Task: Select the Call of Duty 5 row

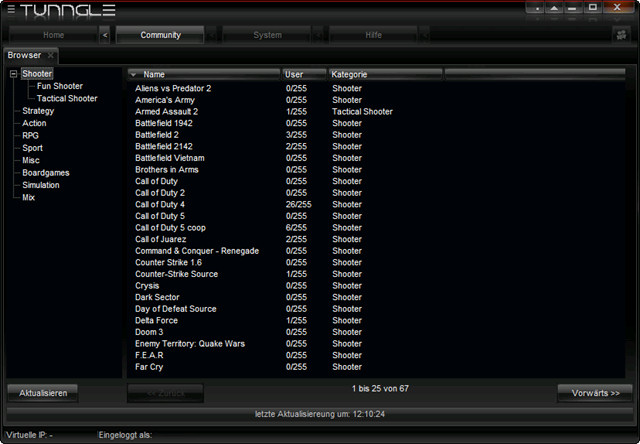Action: (x=376, y=216)
